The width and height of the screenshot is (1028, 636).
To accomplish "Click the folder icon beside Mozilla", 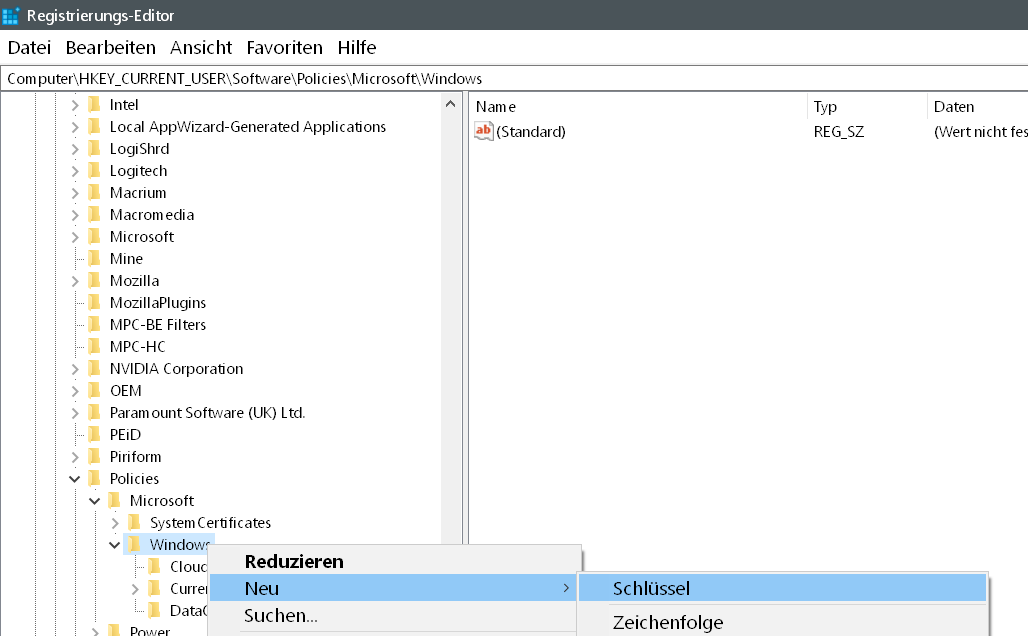I will (x=95, y=281).
